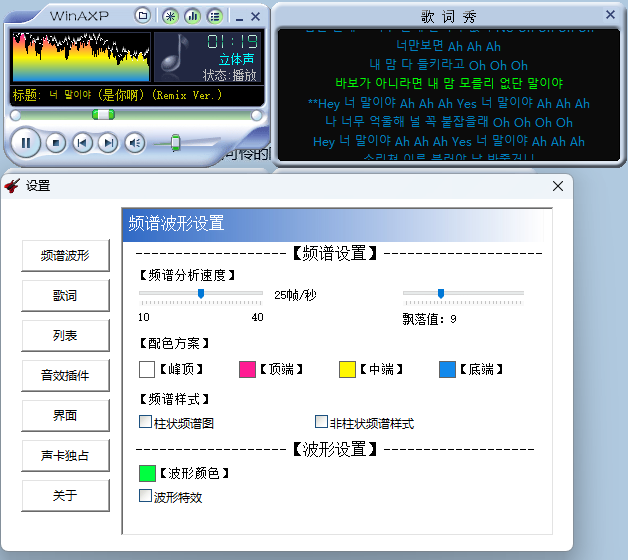628x560 pixels.
Task: Click the 25帧/秒 frame rate value
Action: (295, 295)
